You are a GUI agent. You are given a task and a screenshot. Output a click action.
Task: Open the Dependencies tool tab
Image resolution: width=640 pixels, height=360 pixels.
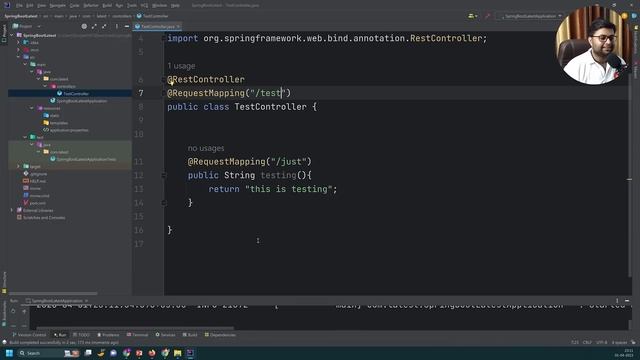(x=220, y=335)
